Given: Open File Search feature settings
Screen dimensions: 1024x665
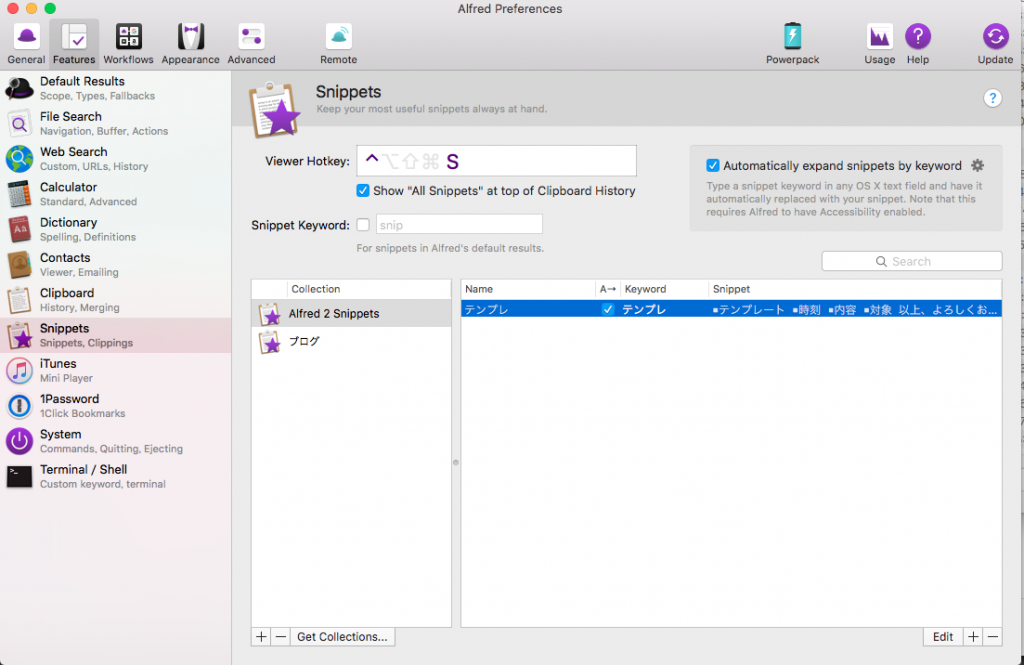Looking at the screenshot, I should coord(116,123).
